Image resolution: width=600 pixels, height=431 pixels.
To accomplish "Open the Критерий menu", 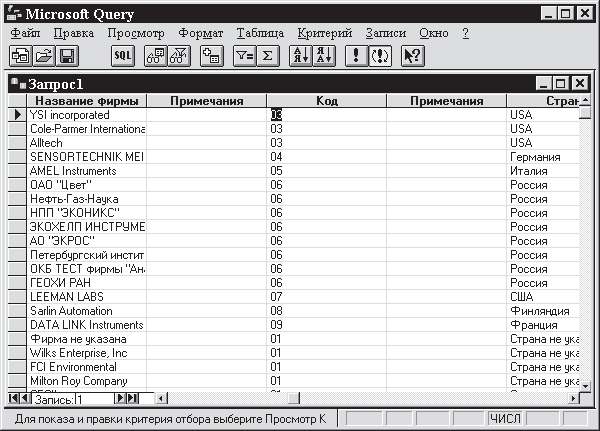I will click(325, 33).
